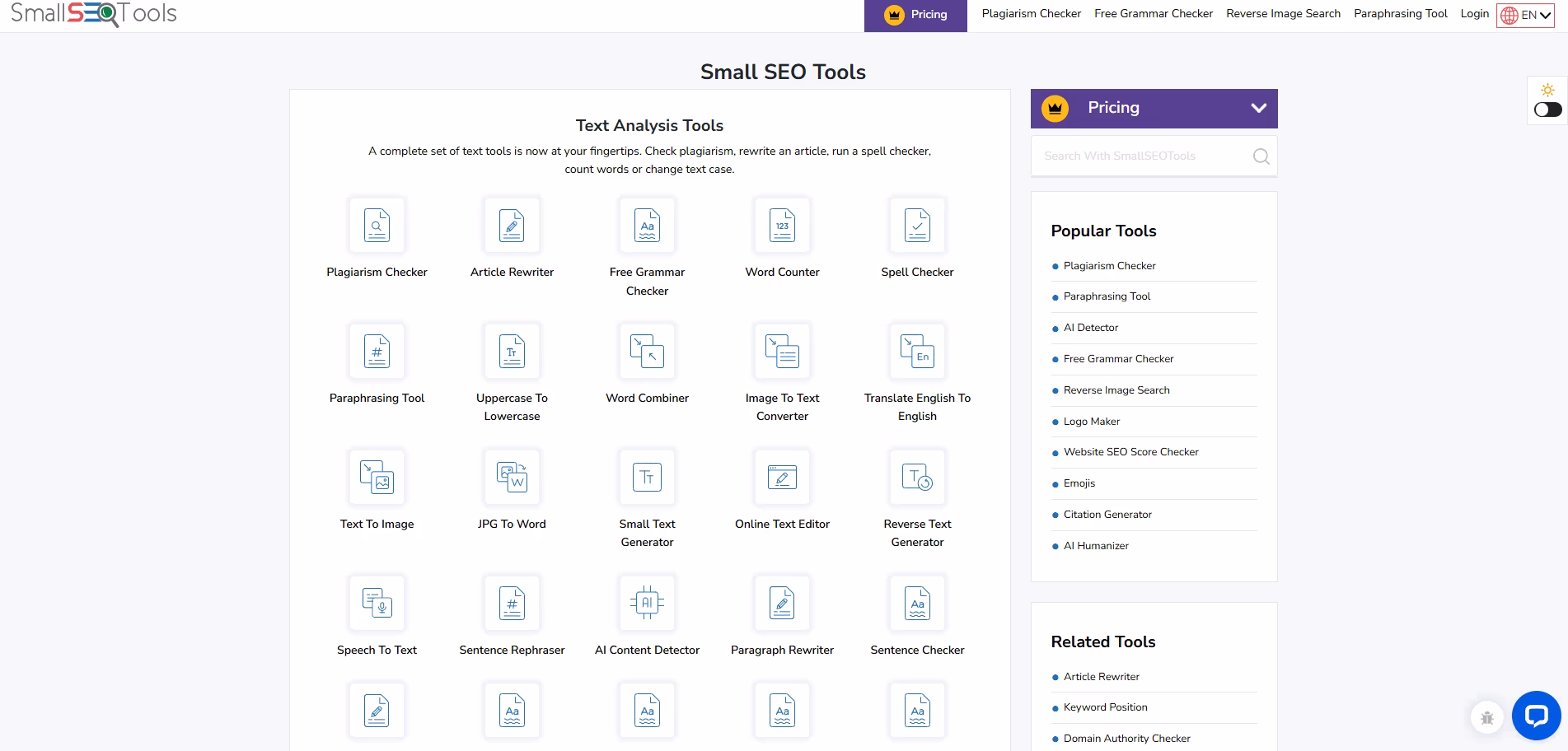Click the bug report icon
1568x751 pixels.
[1486, 718]
